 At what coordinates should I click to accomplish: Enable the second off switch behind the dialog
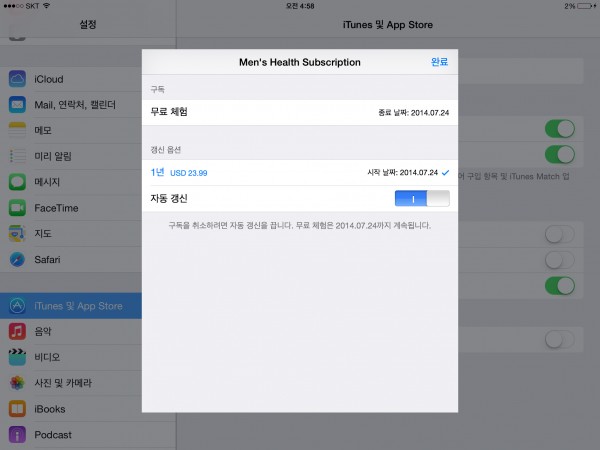click(x=559, y=260)
